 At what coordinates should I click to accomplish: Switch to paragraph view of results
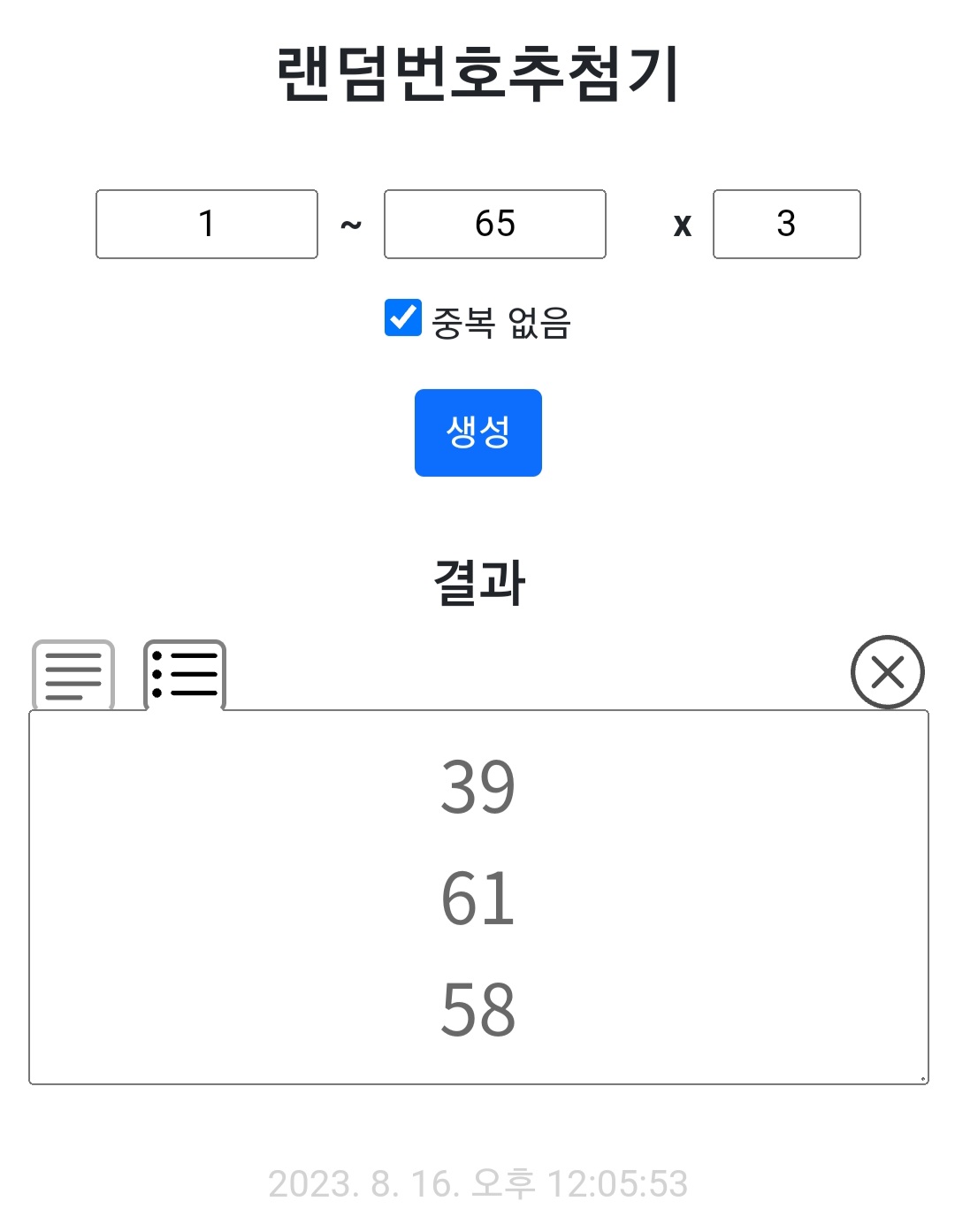(x=73, y=675)
